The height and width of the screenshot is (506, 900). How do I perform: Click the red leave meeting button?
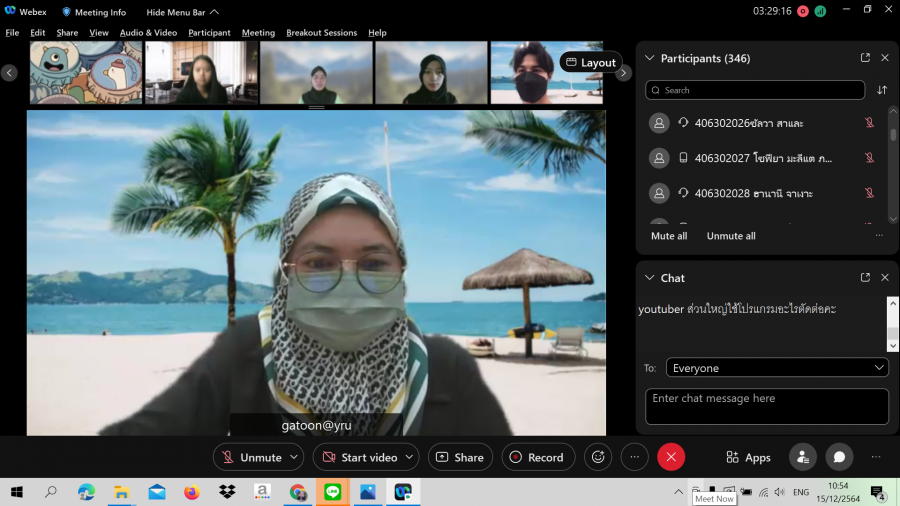(x=671, y=457)
